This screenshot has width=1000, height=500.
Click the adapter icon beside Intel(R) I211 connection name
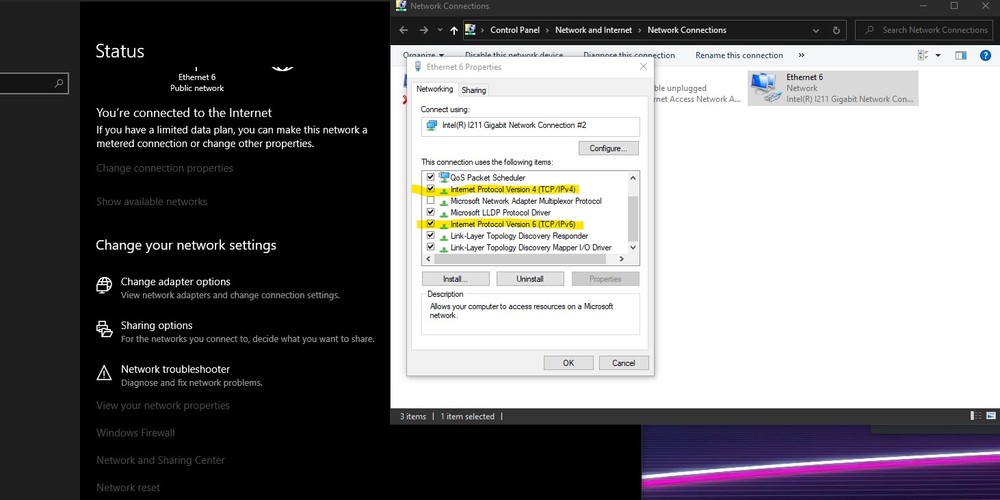click(432, 126)
